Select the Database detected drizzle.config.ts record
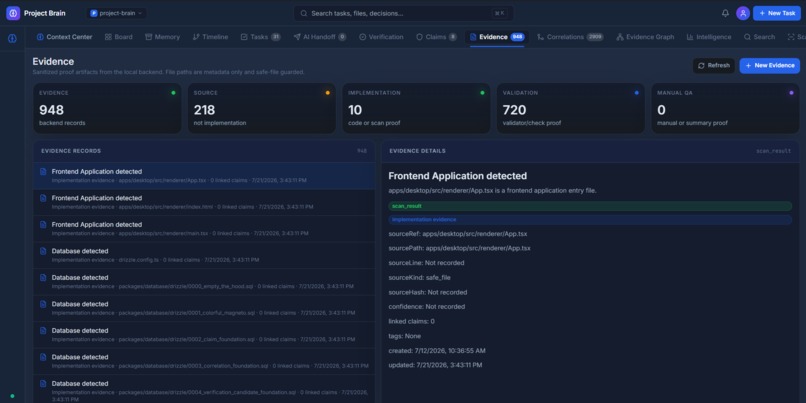Image resolution: width=806 pixels, height=403 pixels. 204,255
